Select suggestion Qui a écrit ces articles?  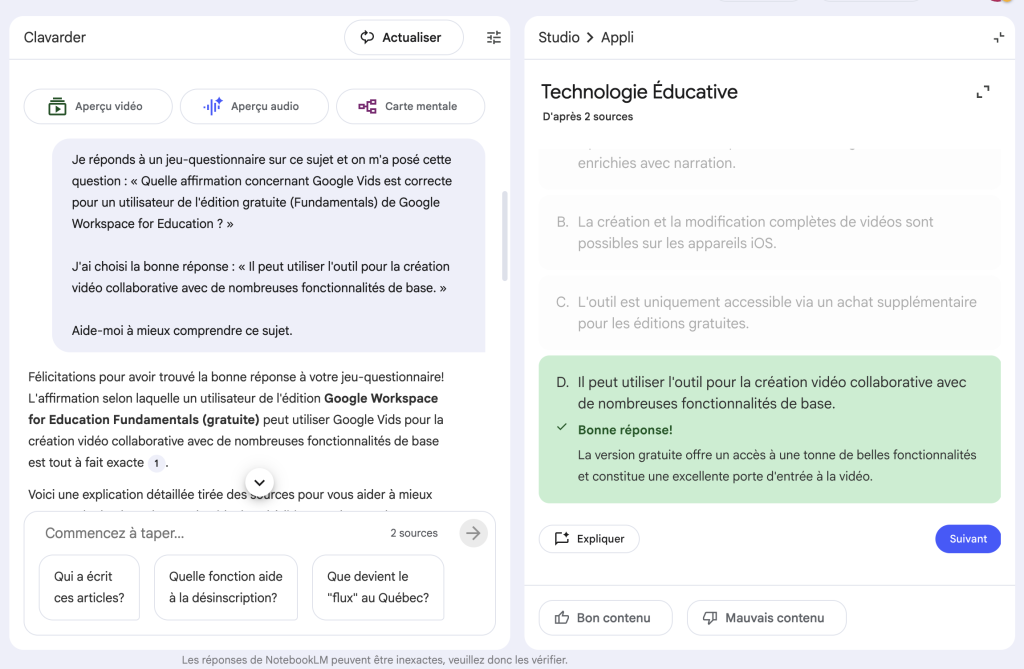(89, 587)
